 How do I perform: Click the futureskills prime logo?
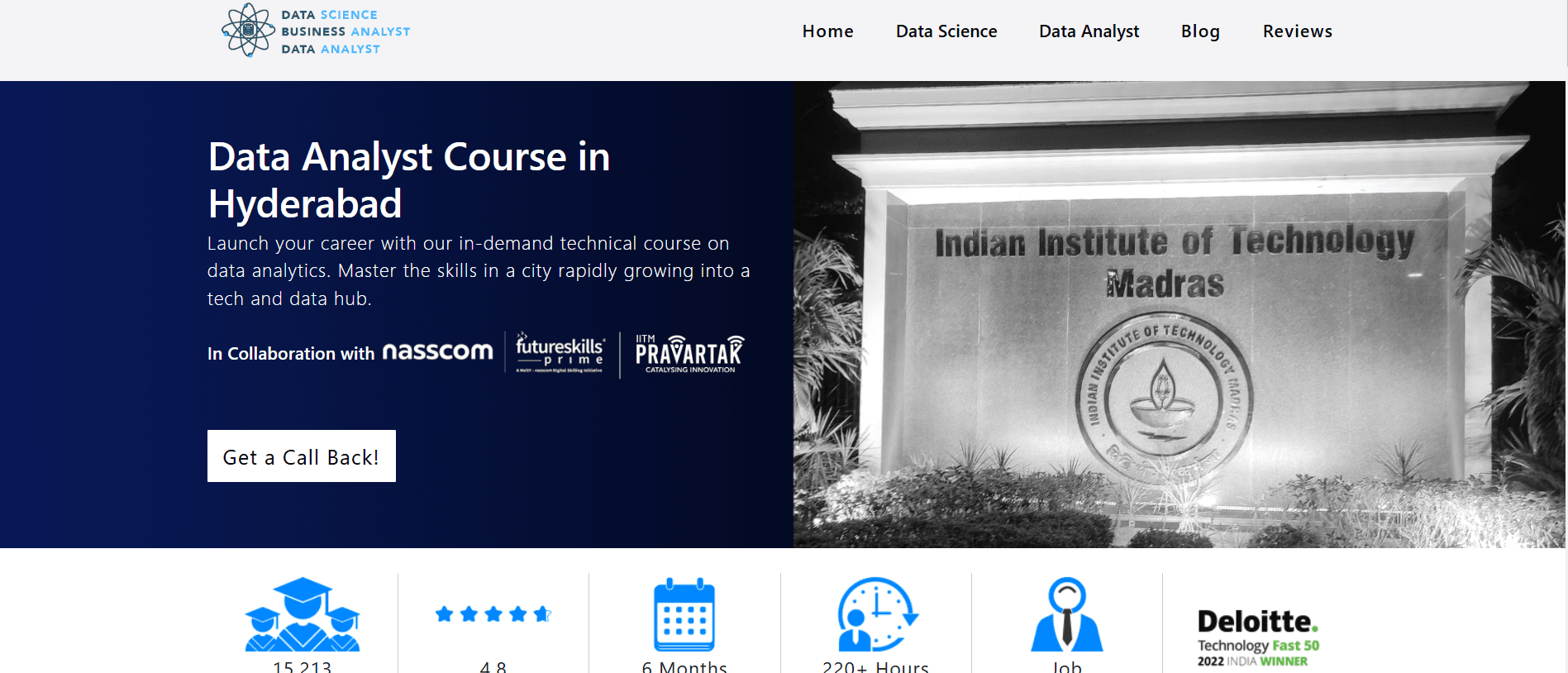point(560,353)
